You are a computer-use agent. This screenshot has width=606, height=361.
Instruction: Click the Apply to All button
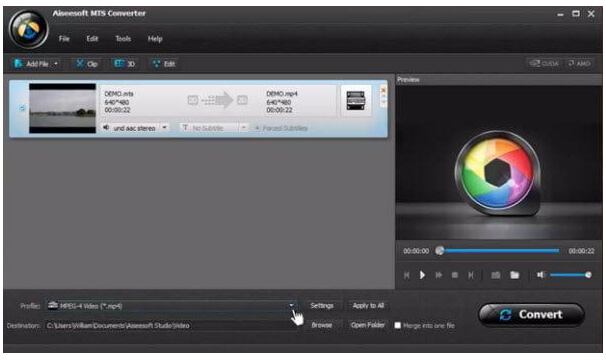(x=368, y=306)
